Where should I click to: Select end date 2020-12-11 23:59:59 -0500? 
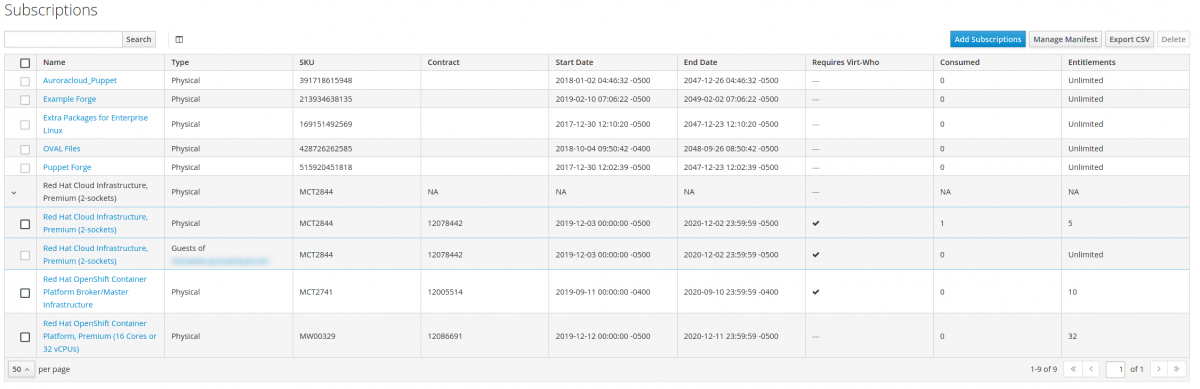click(731, 336)
